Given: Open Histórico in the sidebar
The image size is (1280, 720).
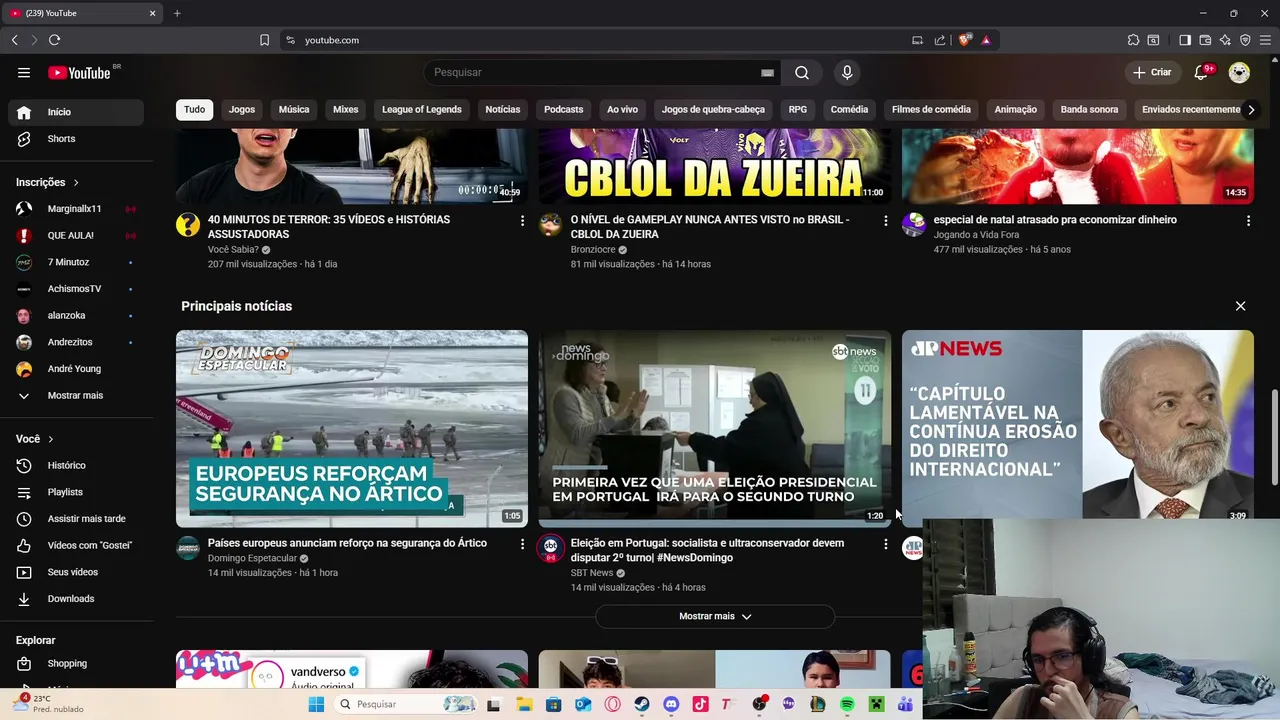Looking at the screenshot, I should [x=76, y=465].
